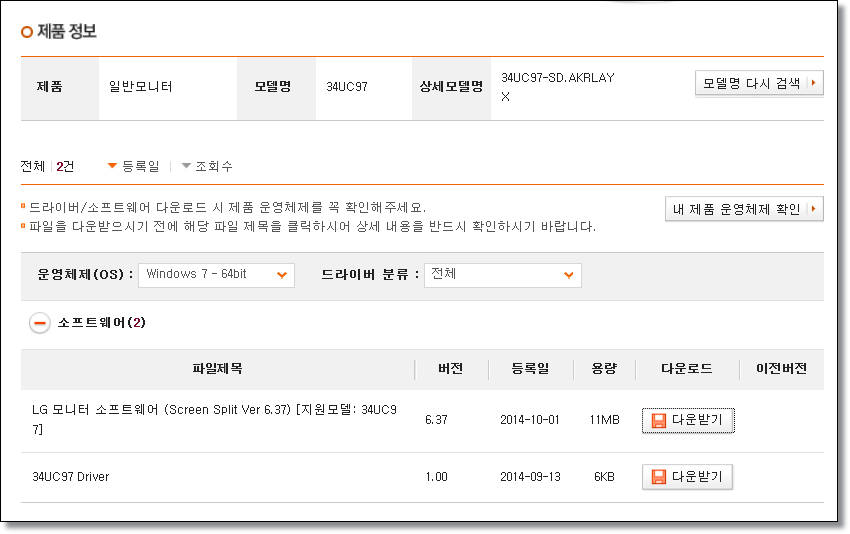Screen dimensions: 850x534
Task: Click the 다운로드 column header
Action: coord(687,369)
